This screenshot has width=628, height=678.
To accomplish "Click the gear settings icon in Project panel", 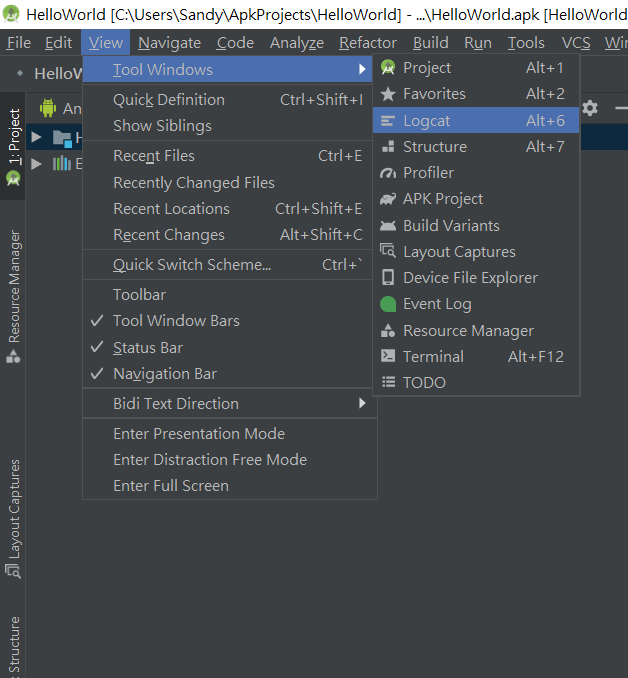I will click(x=590, y=108).
